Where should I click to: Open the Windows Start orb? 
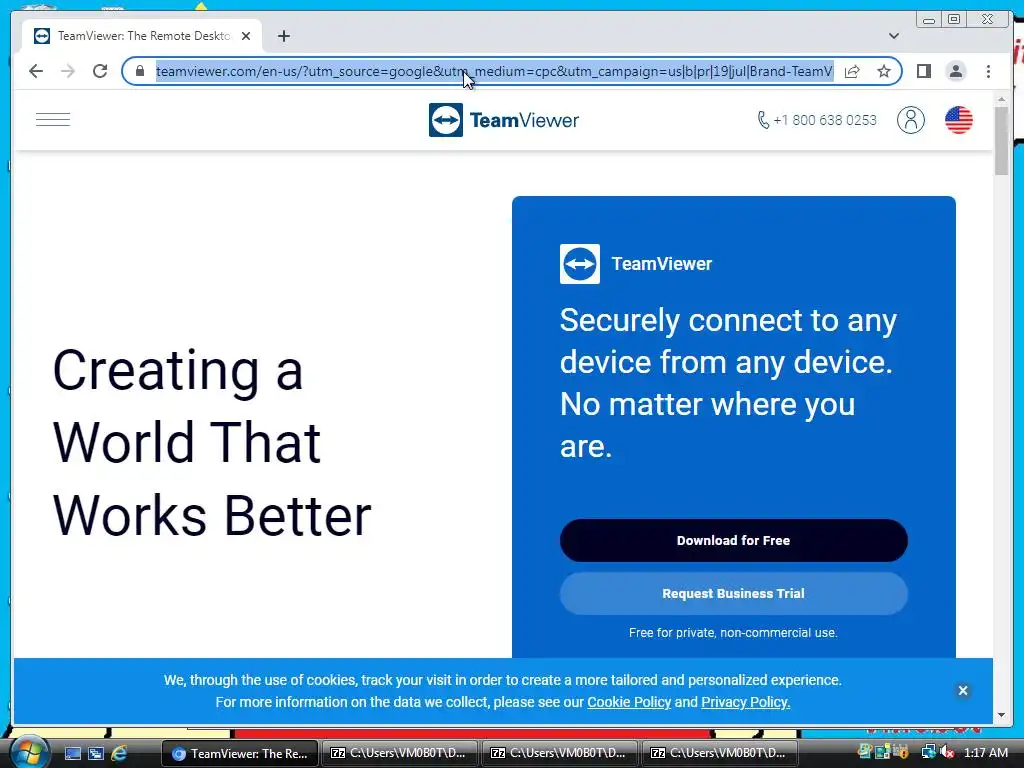tap(28, 752)
